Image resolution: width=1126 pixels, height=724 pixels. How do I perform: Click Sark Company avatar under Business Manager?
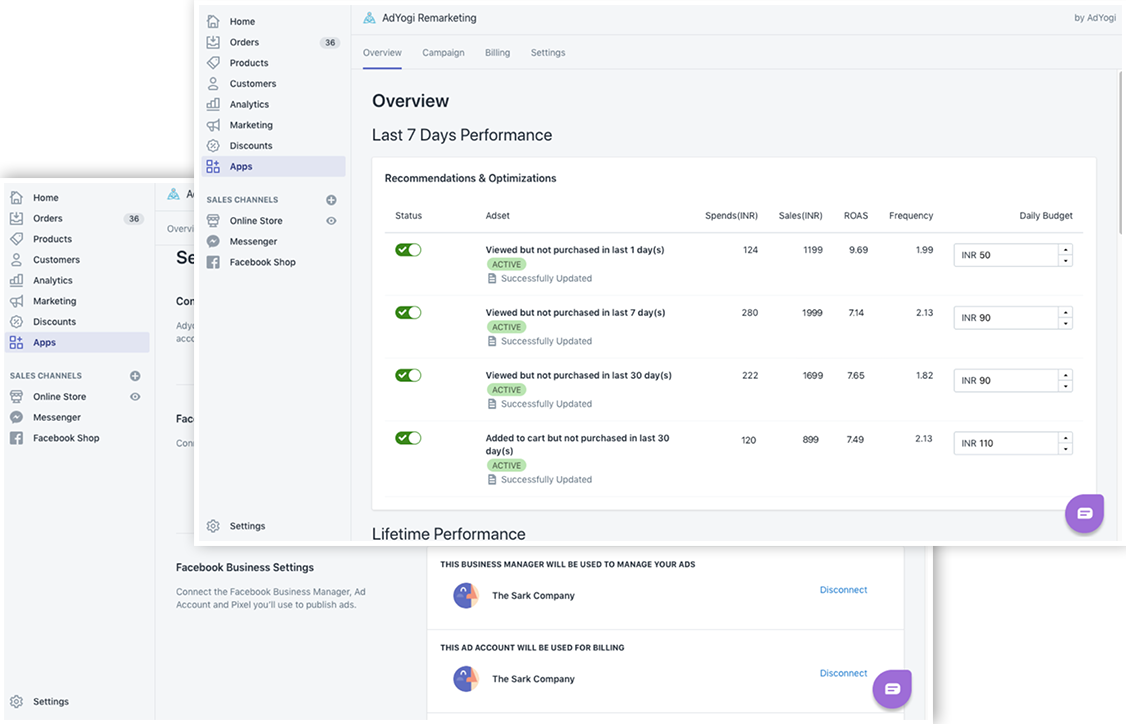(466, 595)
